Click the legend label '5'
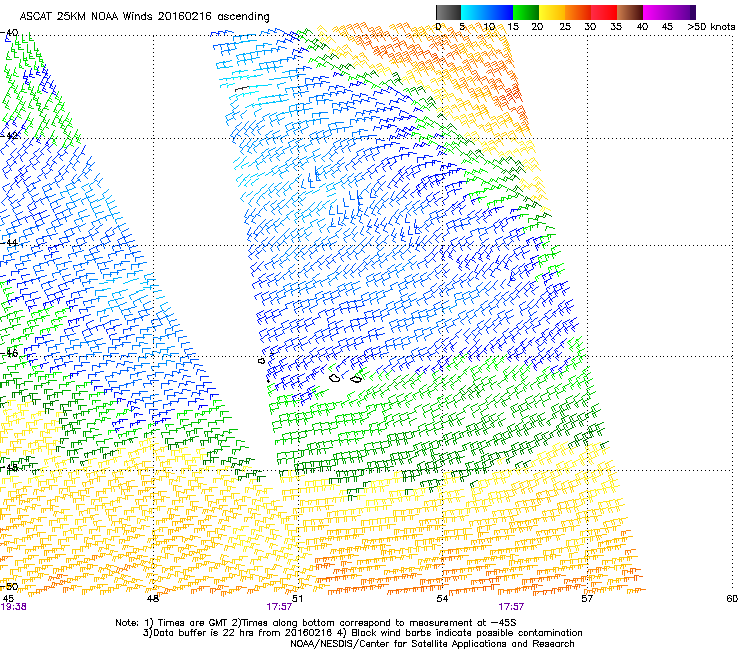Image resolution: width=740 pixels, height=650 pixels. tap(462, 27)
